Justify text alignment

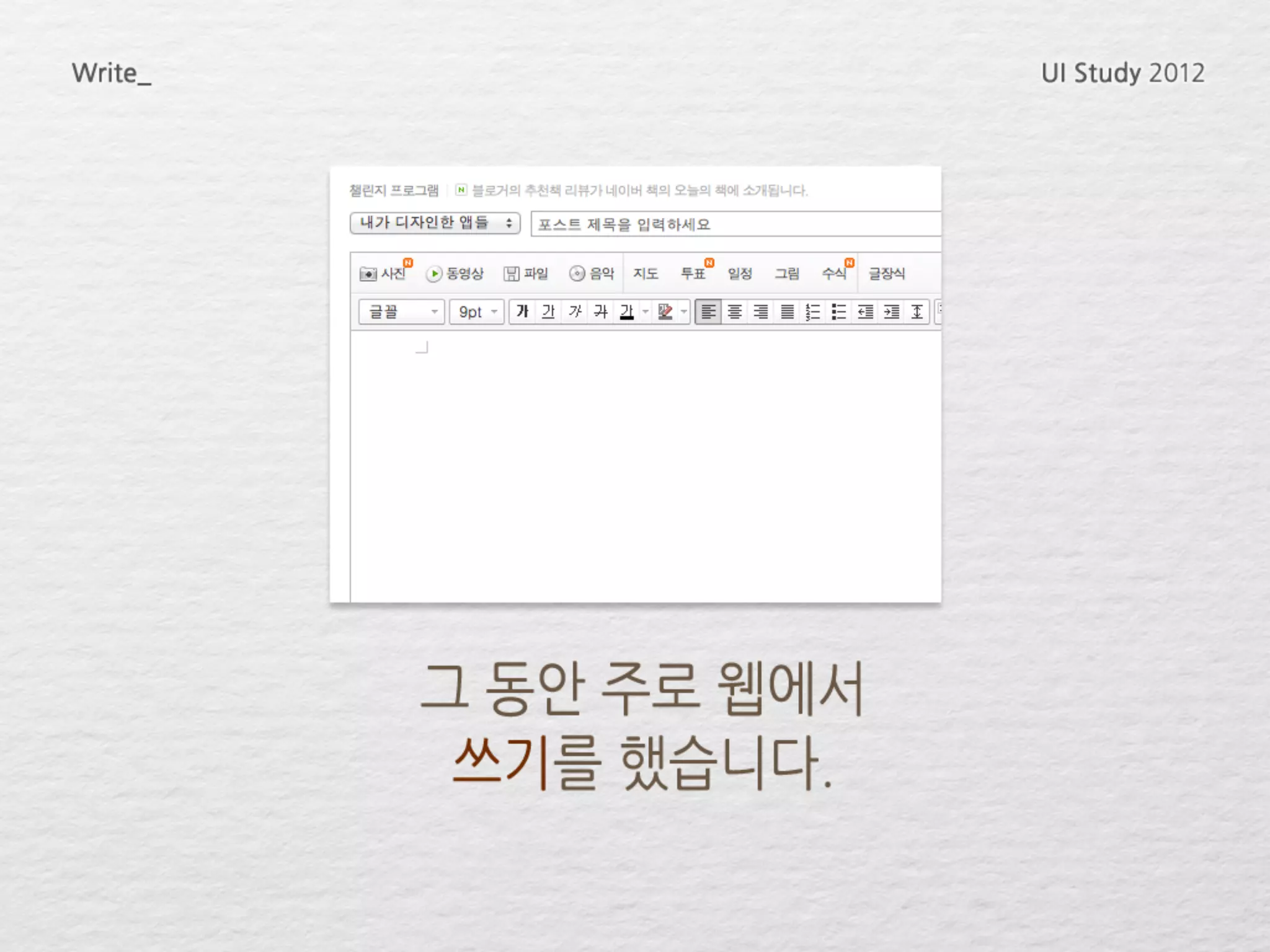tap(787, 311)
